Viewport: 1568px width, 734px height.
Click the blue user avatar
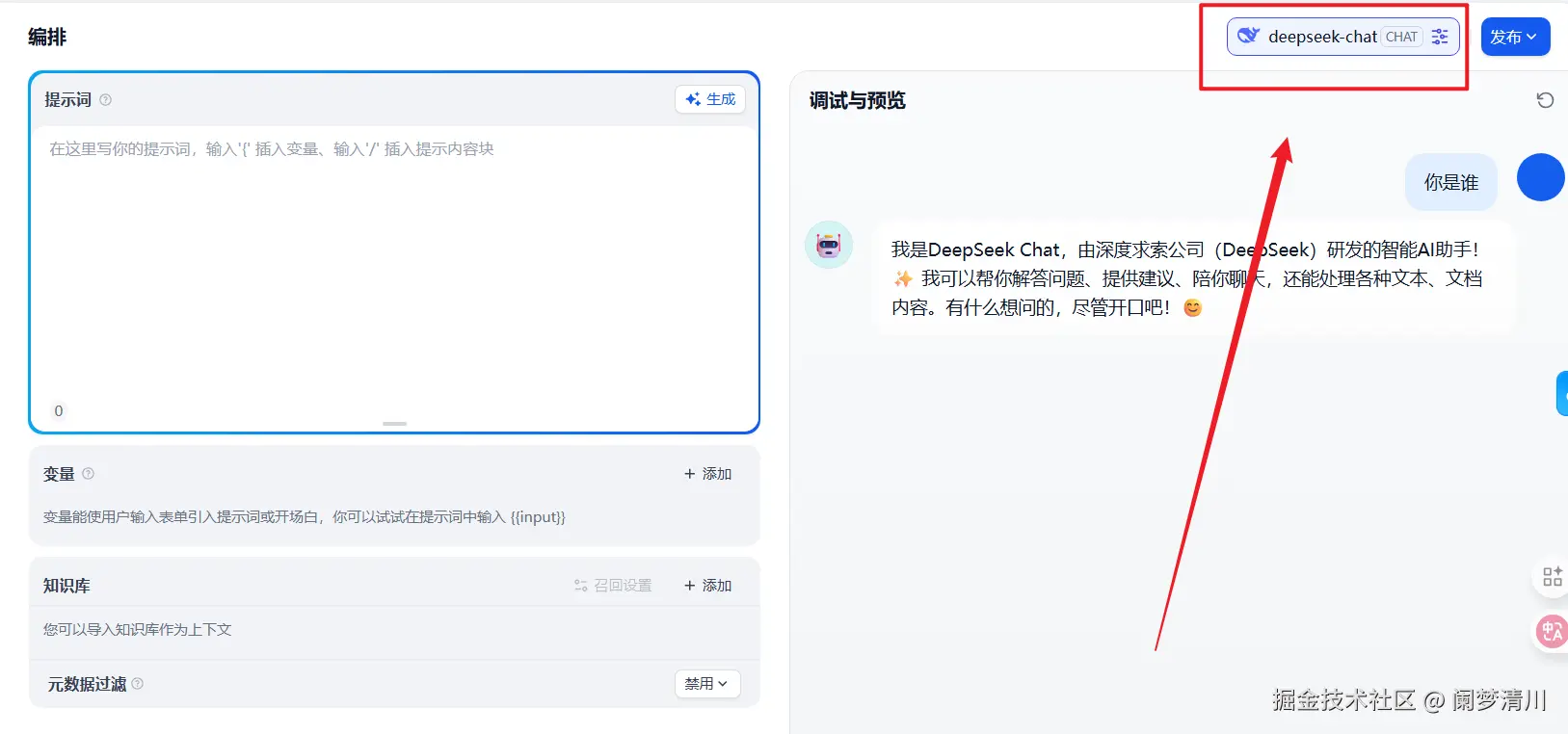click(x=1540, y=177)
